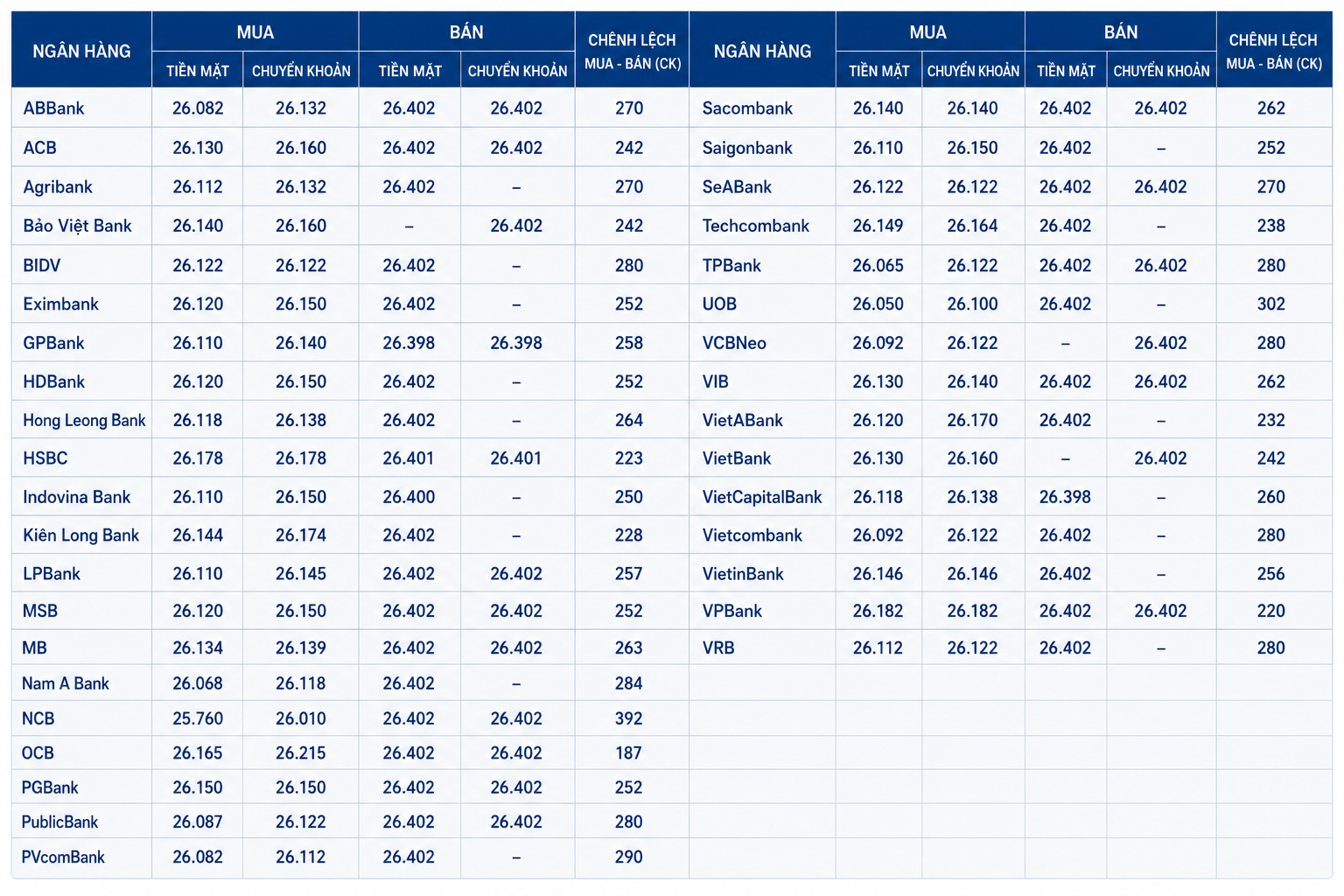Select the PublicBank row label
Viewport: 1344px width, 896px height.
pos(59,822)
